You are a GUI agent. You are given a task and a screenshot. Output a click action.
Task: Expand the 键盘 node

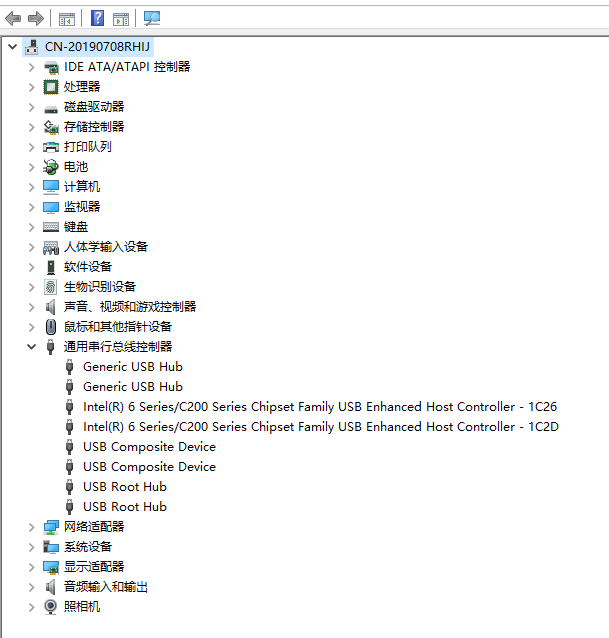pos(32,227)
